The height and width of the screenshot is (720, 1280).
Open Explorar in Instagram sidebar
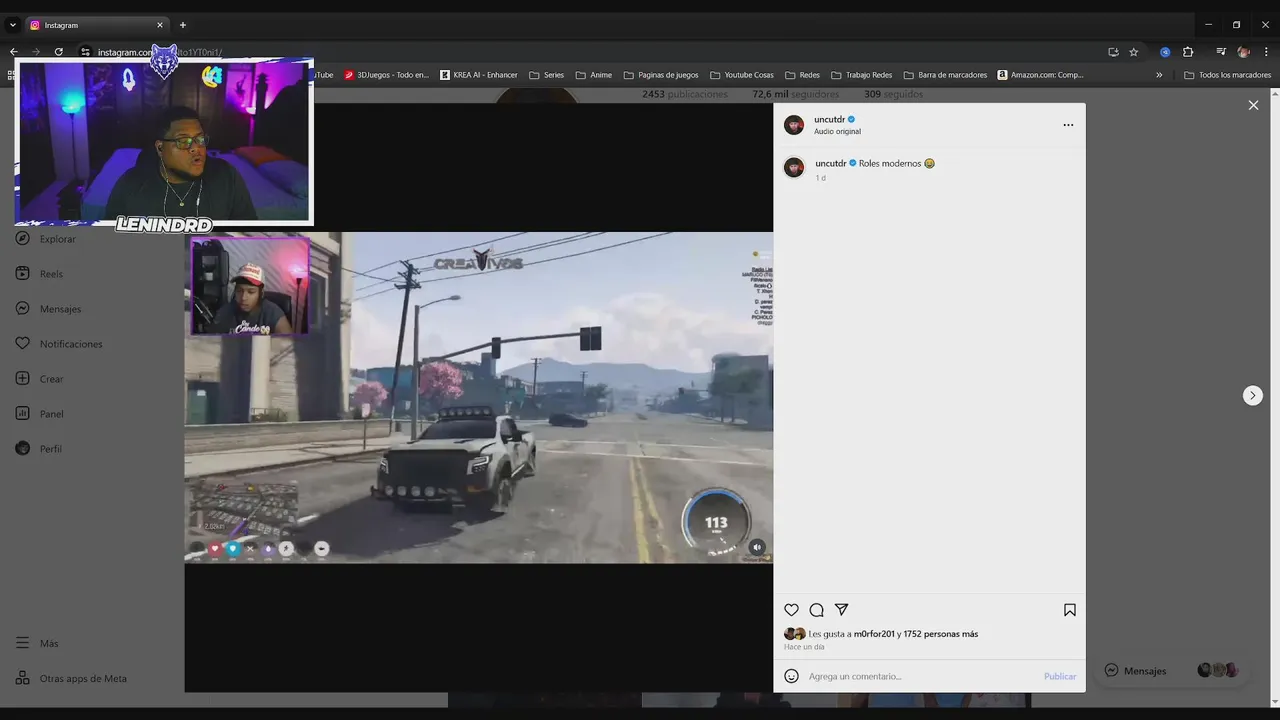45,239
